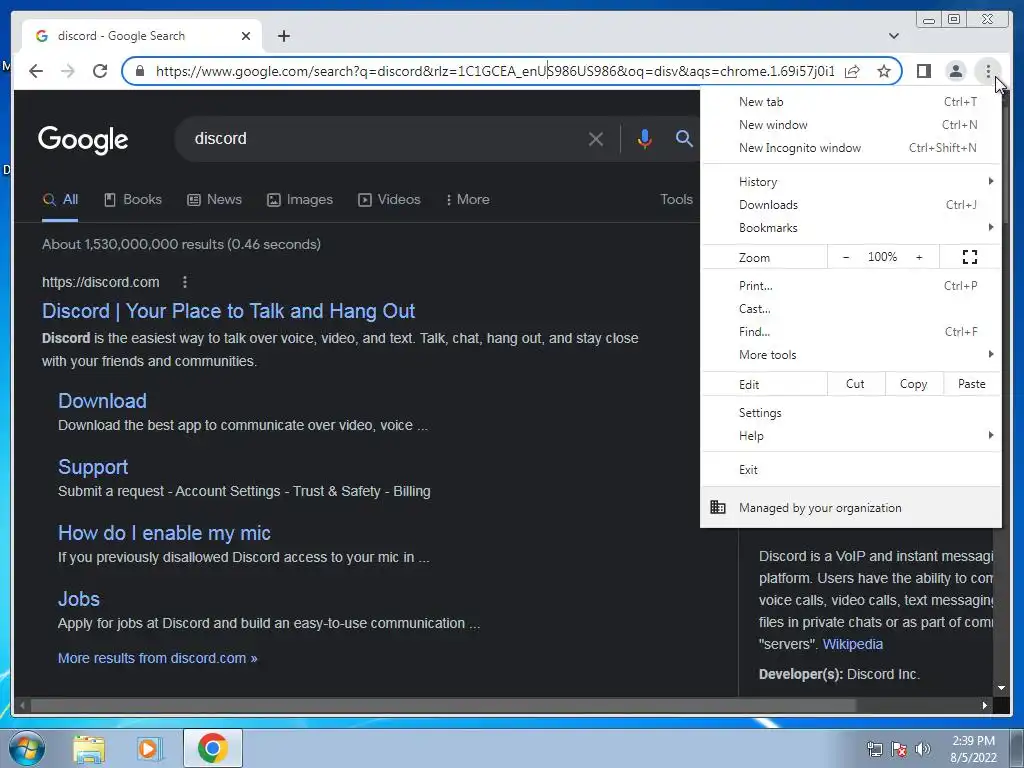This screenshot has width=1024, height=768.
Task: Expand the Bookmarks submenu
Action: point(851,227)
